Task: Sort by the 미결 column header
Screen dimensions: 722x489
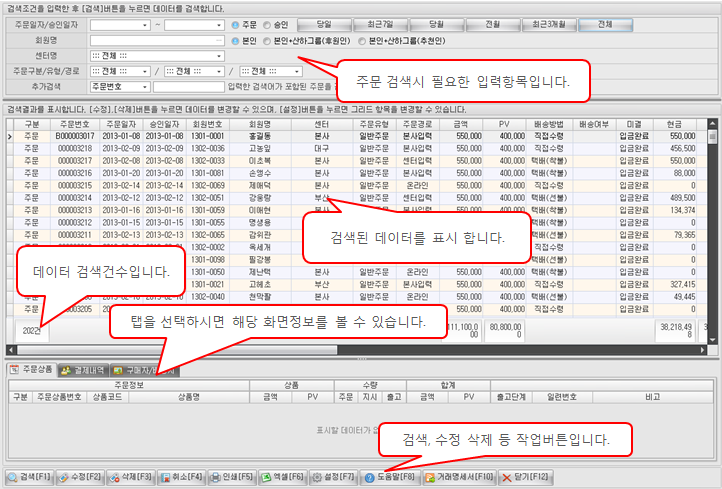Action: (x=635, y=124)
